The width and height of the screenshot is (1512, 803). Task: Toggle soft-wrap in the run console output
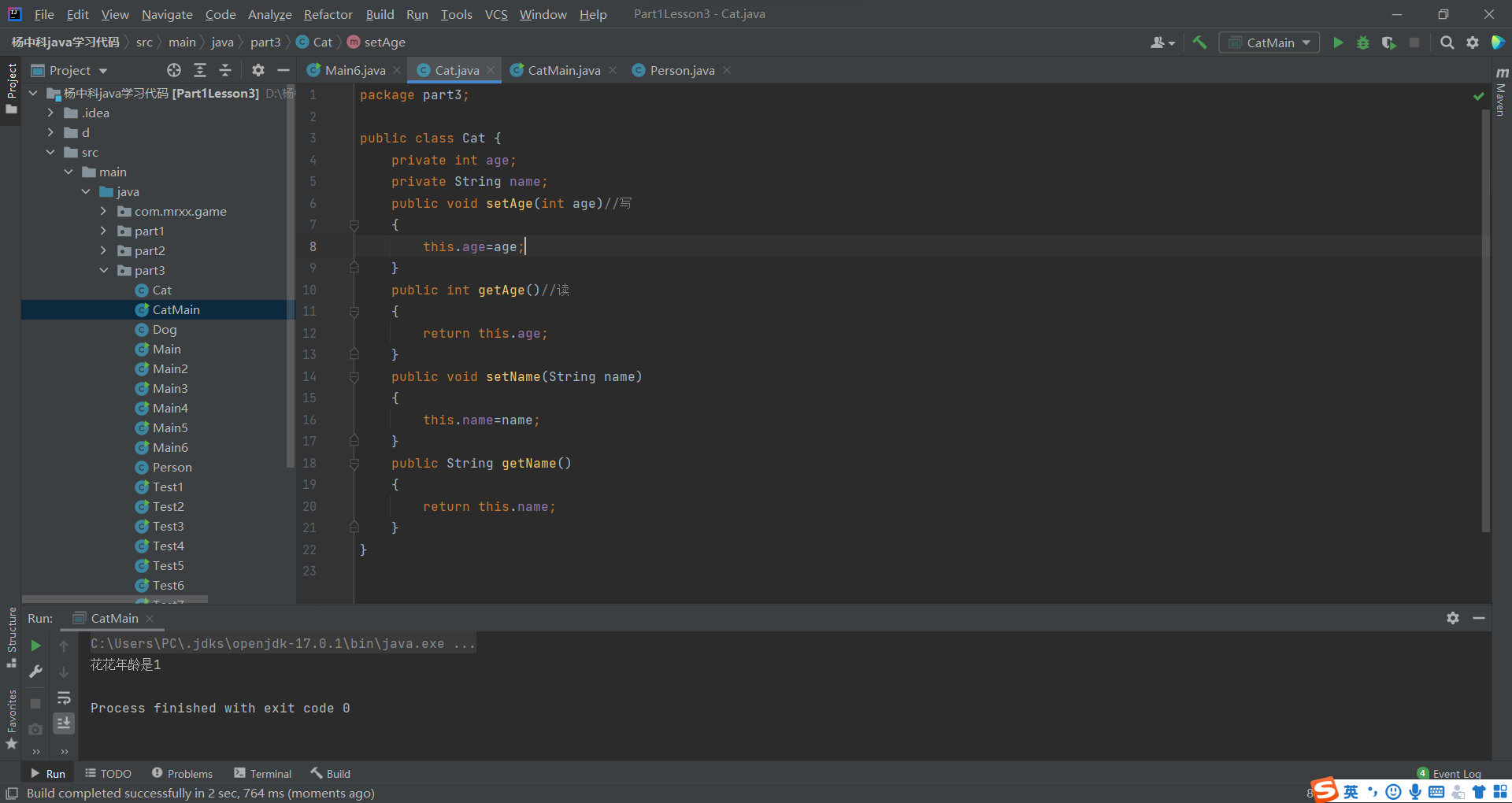pyautogui.click(x=64, y=698)
